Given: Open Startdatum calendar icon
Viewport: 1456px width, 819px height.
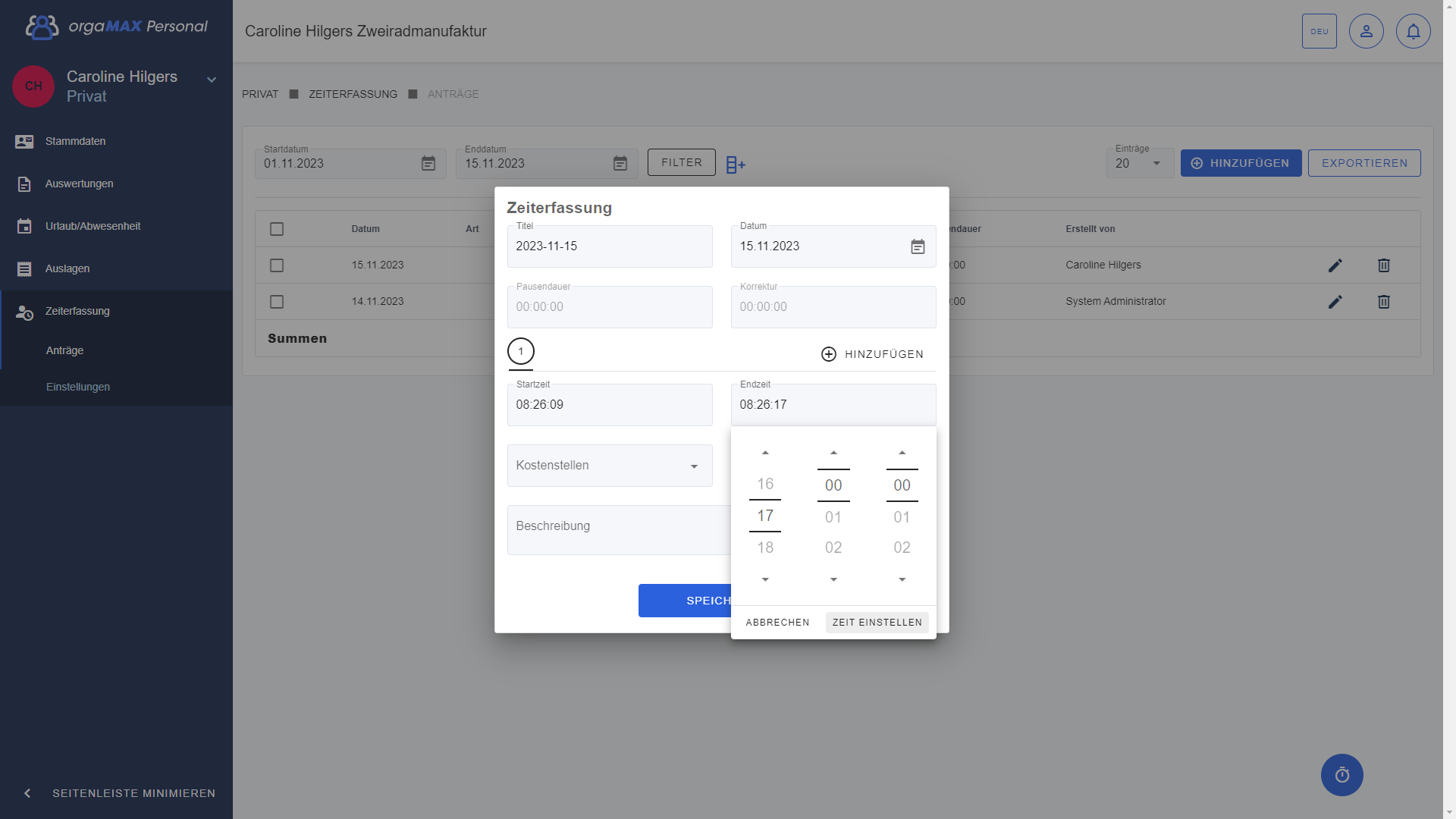Looking at the screenshot, I should (x=428, y=164).
